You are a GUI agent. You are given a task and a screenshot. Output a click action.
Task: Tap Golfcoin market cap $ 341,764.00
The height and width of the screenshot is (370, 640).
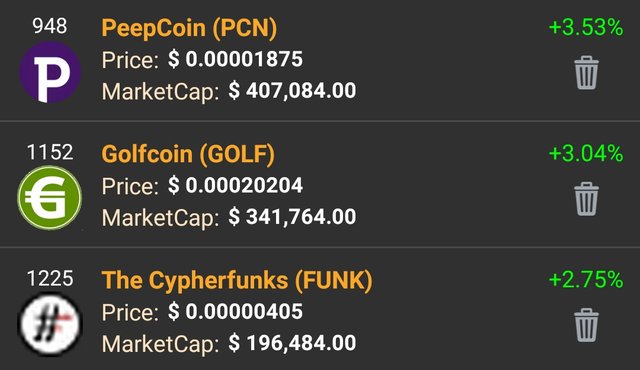292,217
